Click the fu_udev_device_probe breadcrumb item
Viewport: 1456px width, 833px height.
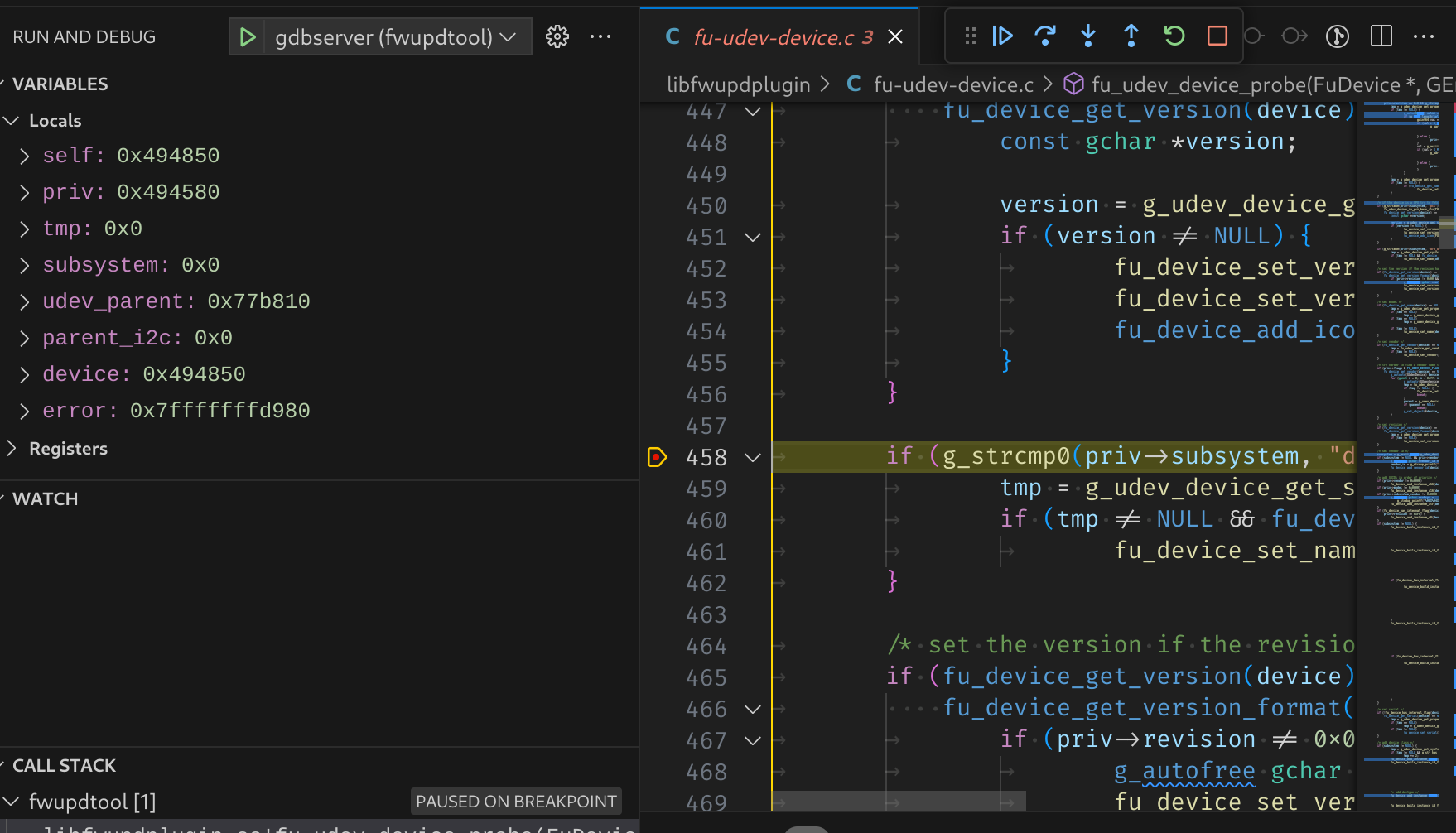point(1242,84)
